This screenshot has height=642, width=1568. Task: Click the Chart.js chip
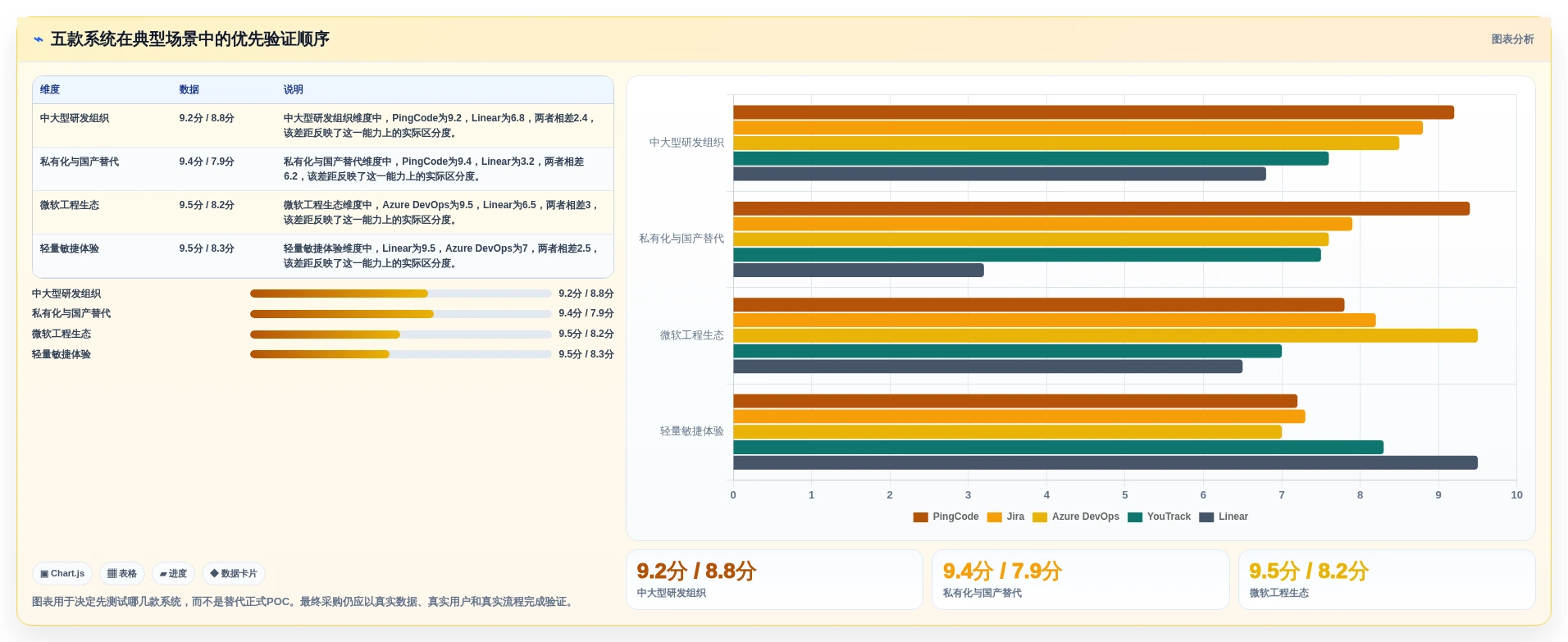62,574
